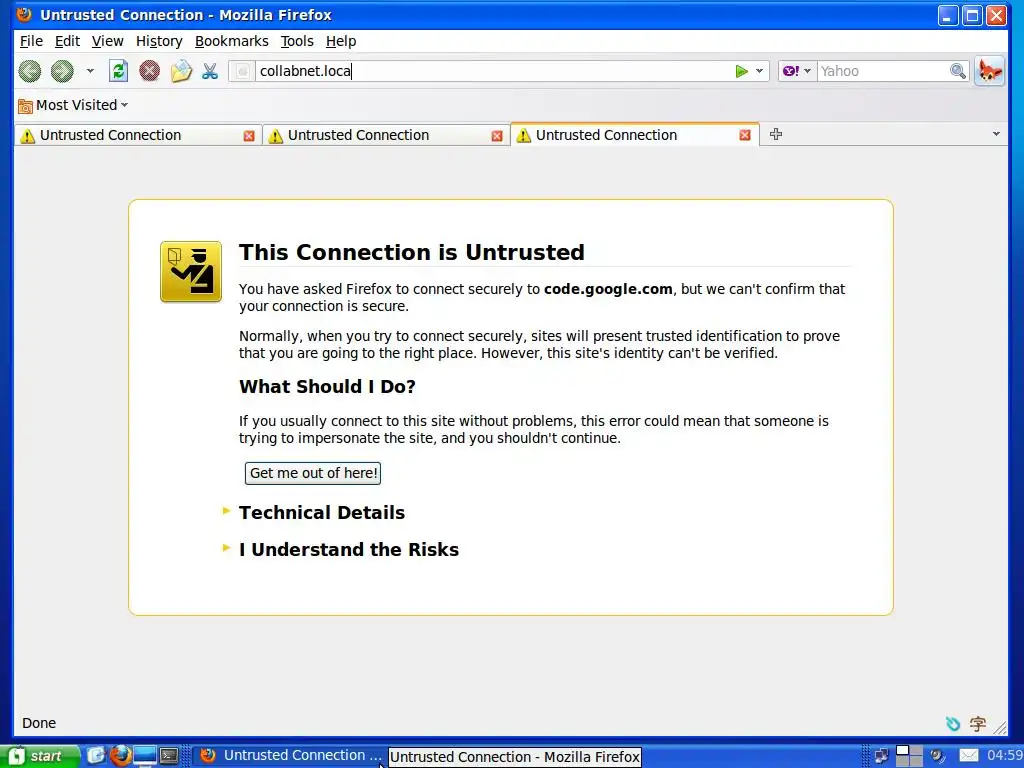Click the fox icon on toolbar's right end
The height and width of the screenshot is (768, 1024).
pyautogui.click(x=989, y=71)
